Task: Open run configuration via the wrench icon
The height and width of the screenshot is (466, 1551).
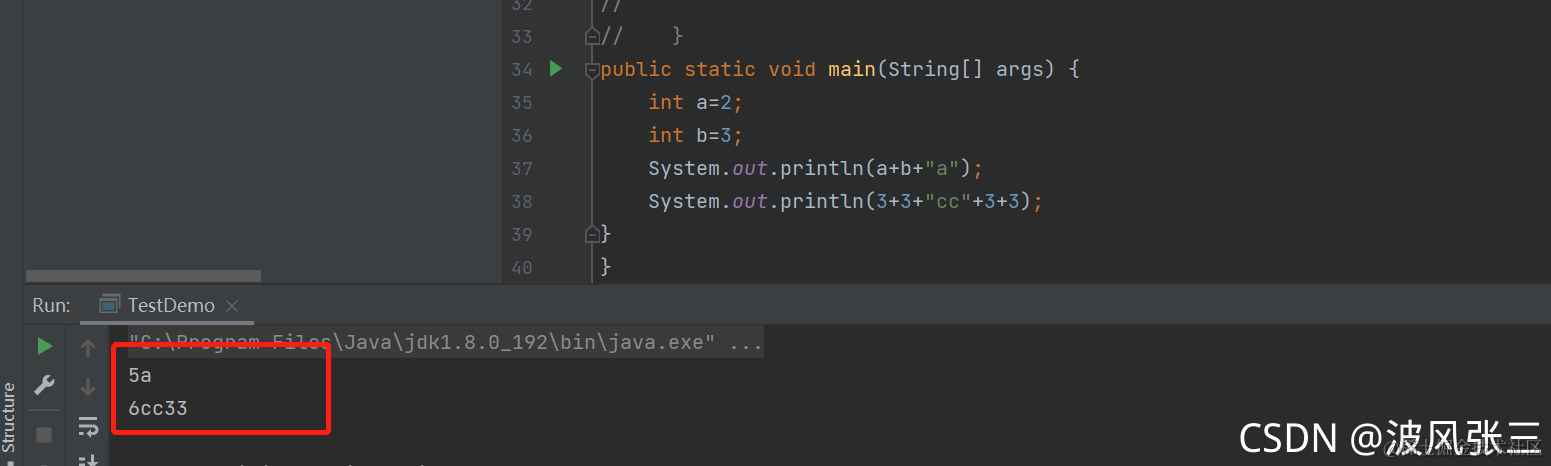Action: click(x=44, y=385)
